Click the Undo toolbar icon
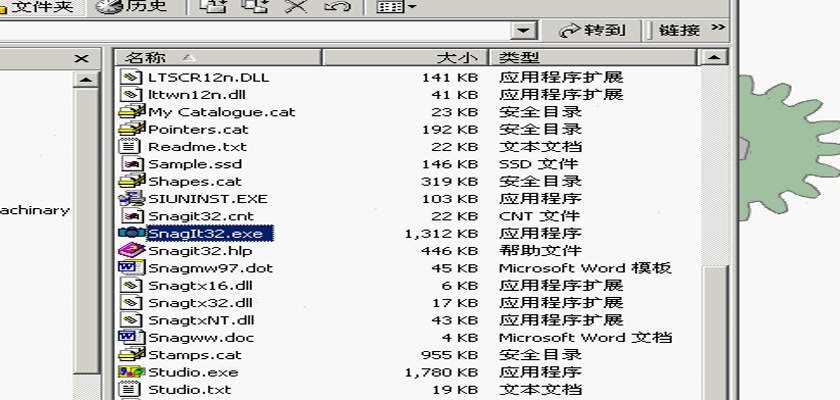The image size is (840, 400). pyautogui.click(x=338, y=6)
